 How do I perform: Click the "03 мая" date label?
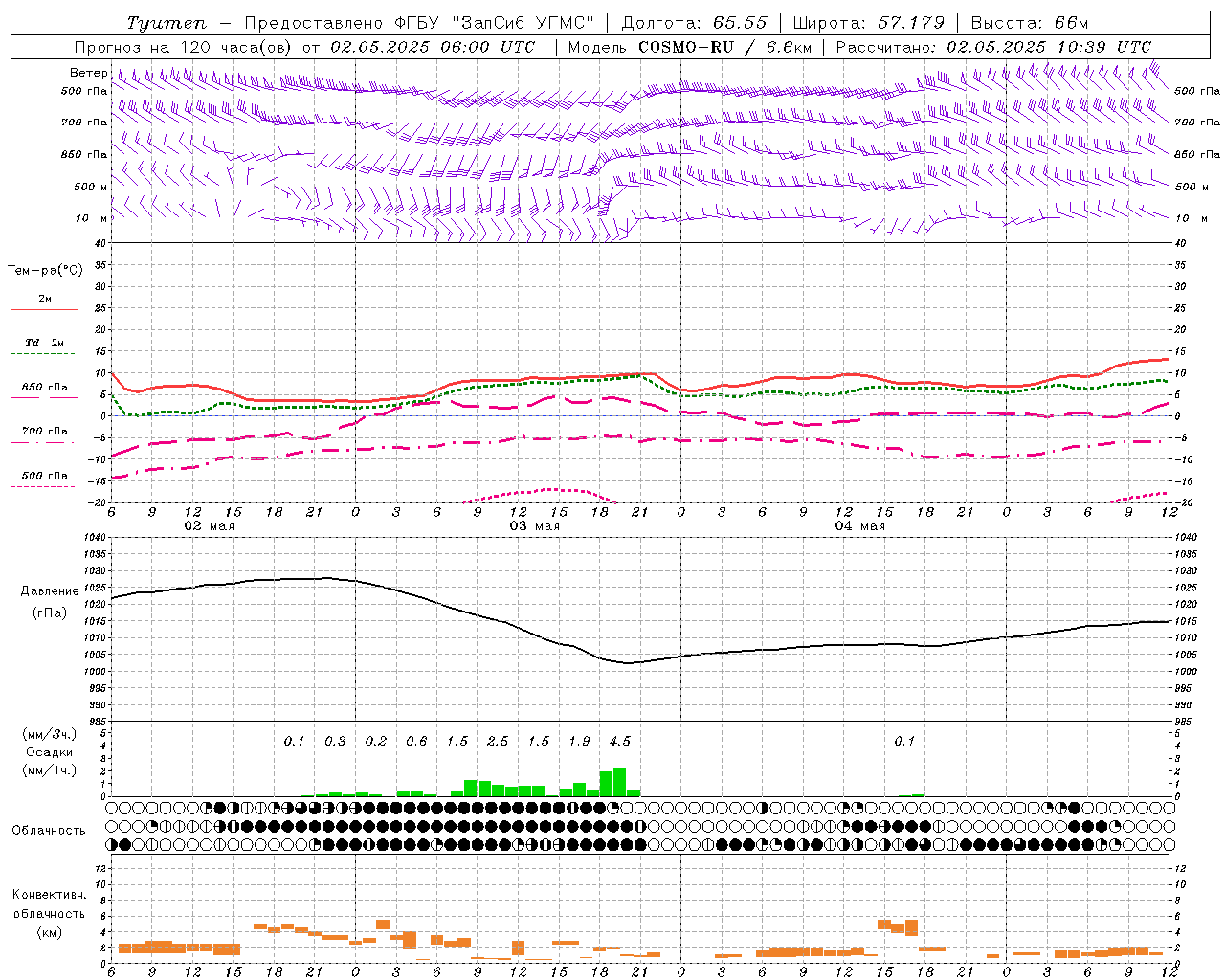coord(534,526)
